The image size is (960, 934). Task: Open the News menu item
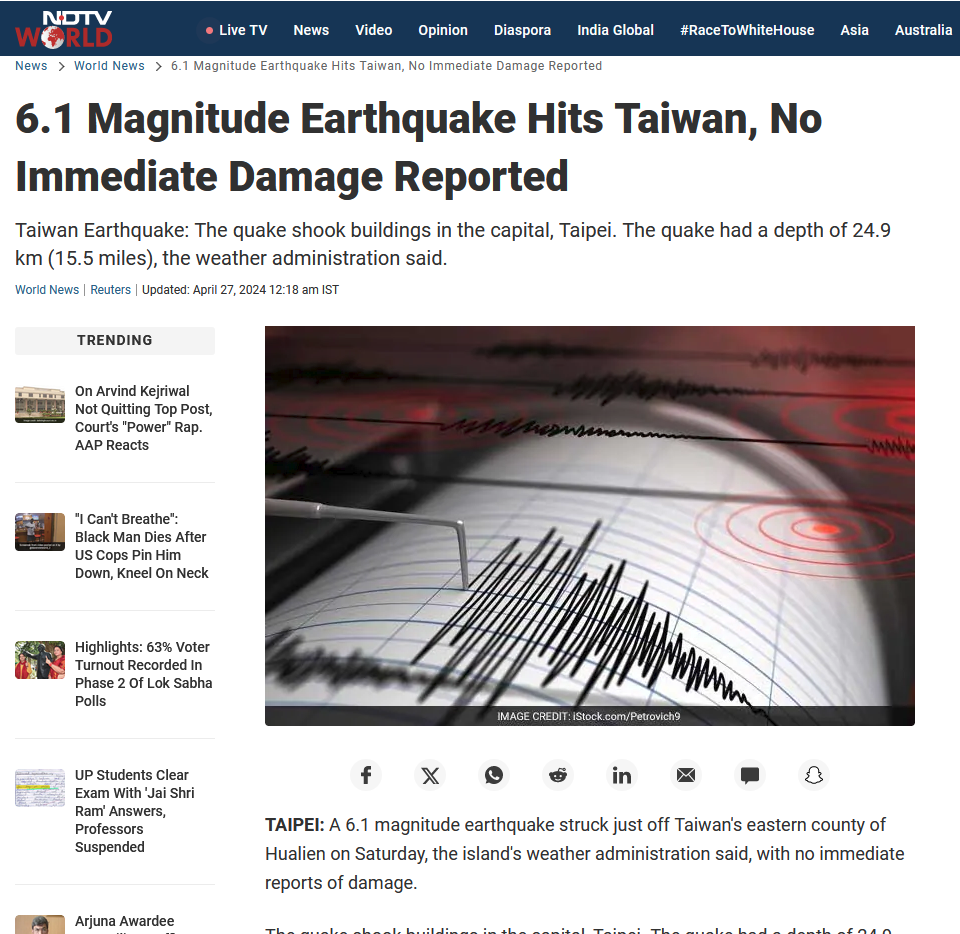[x=311, y=30]
